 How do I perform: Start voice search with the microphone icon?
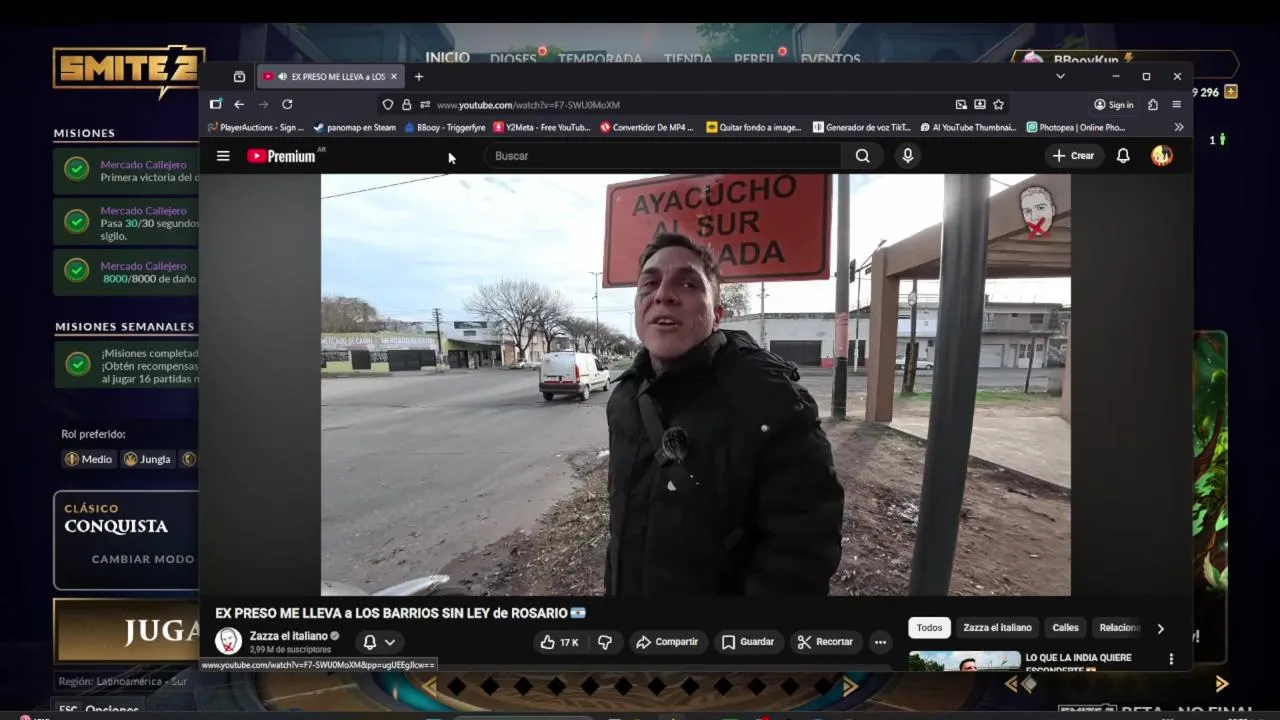point(908,156)
